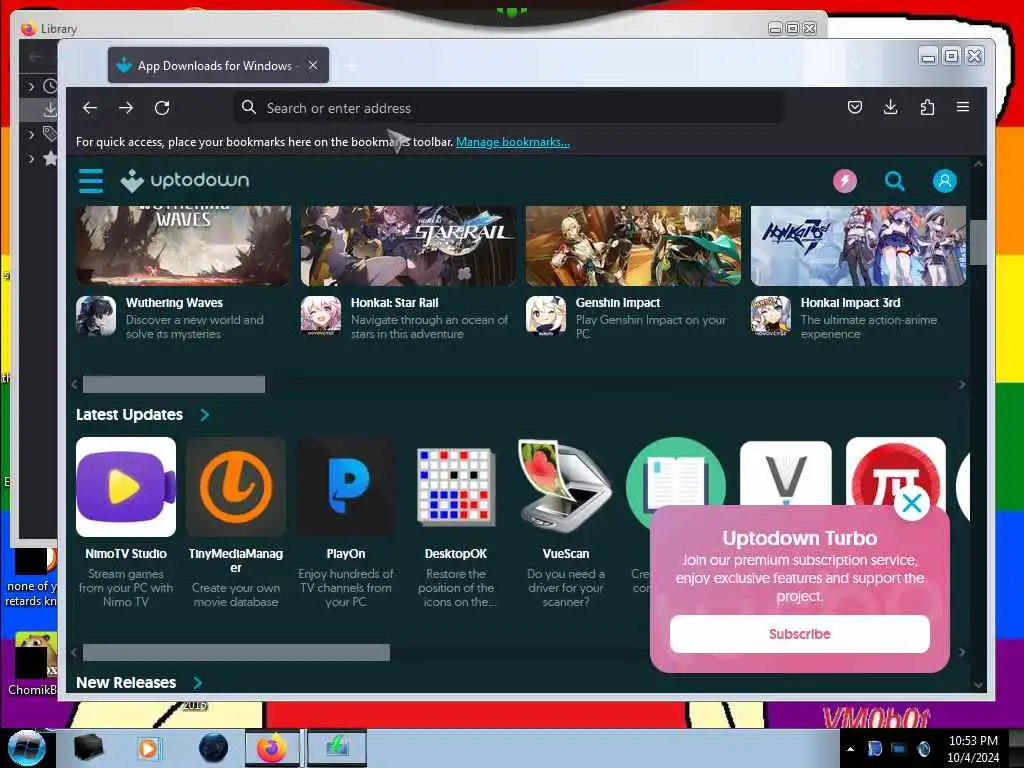Open the Honkai: Star Rail app icon
Screen dimensions: 1024x768
[x=321, y=316]
